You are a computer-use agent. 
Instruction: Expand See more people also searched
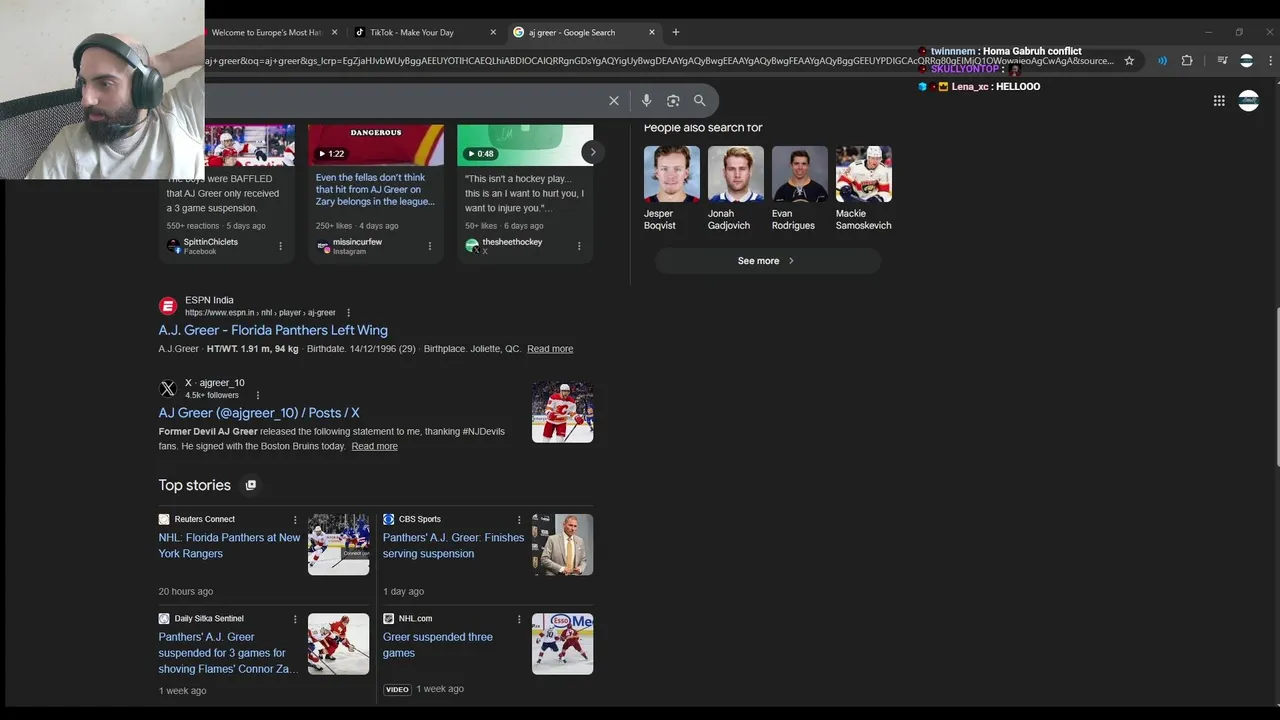(x=767, y=261)
